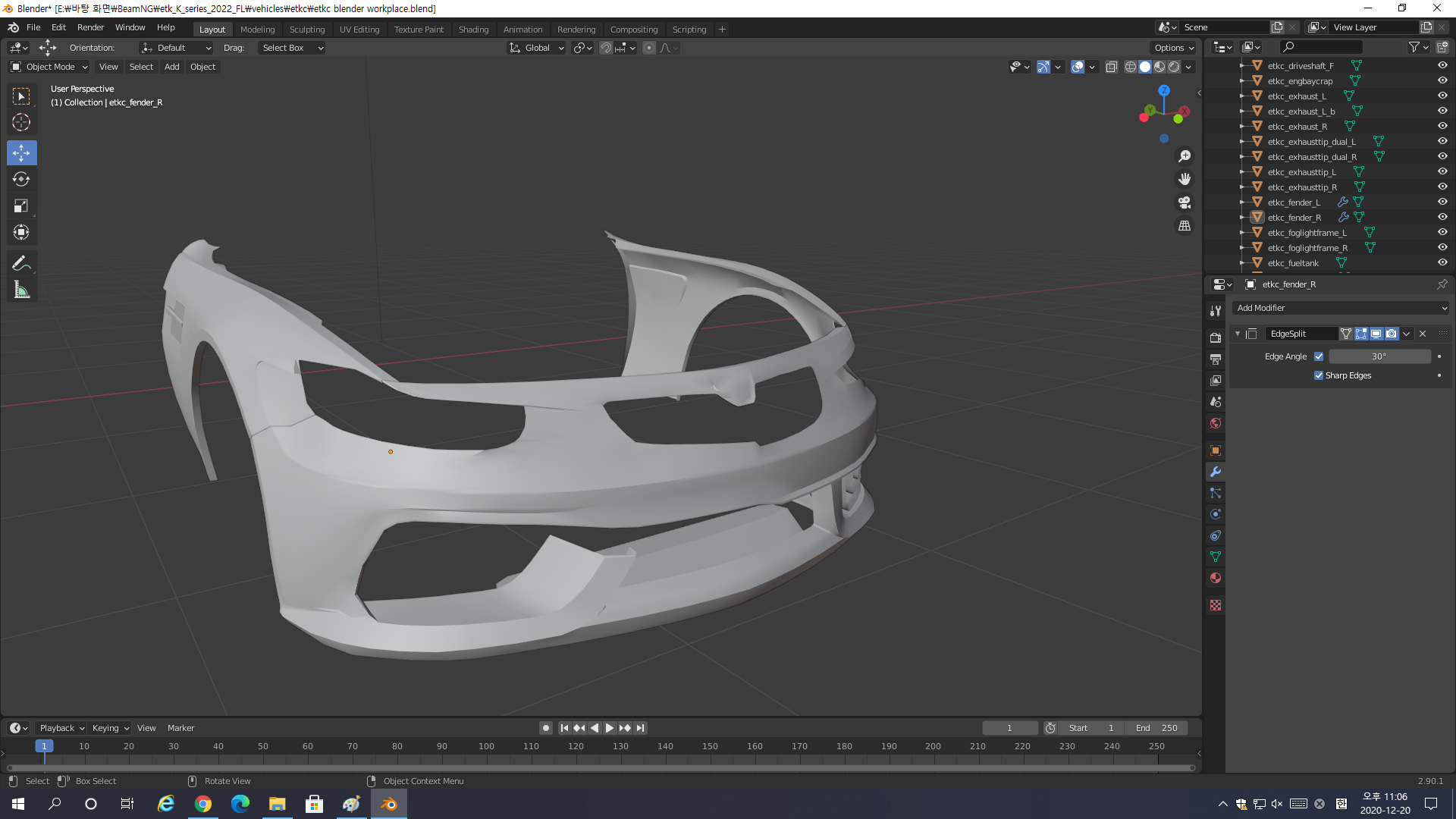1456x819 pixels.
Task: Click the Cursor tool icon
Action: coord(21,122)
